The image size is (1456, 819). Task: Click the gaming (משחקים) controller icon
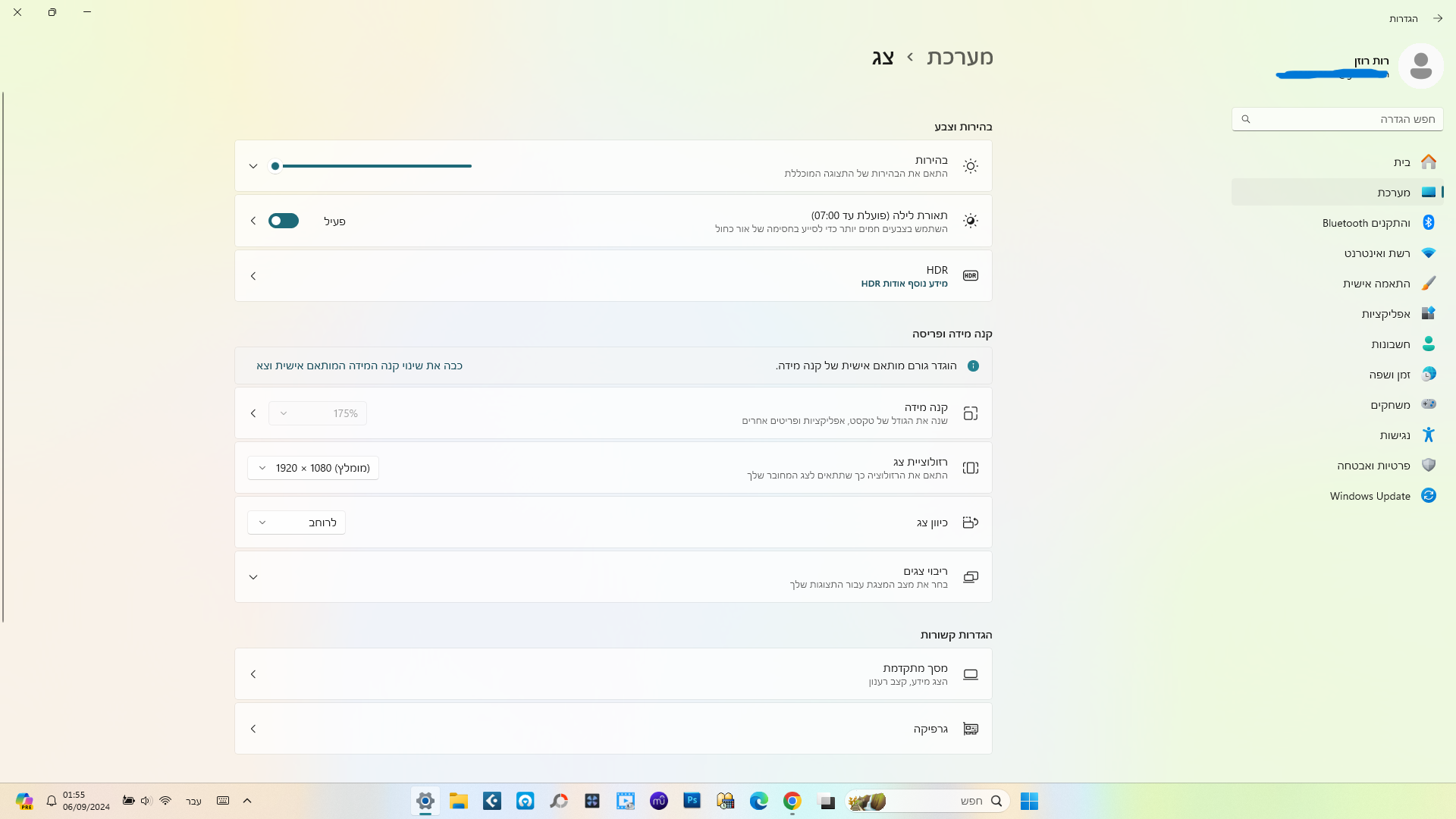[1428, 404]
